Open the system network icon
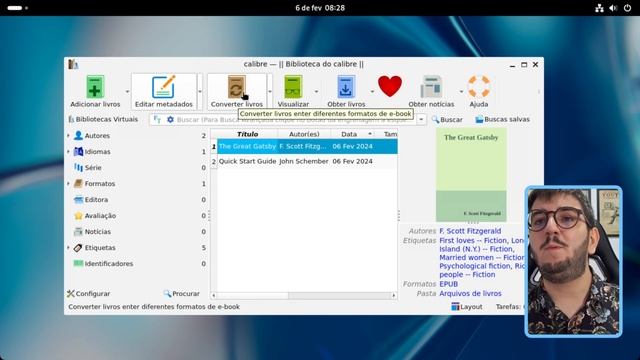The image size is (640, 360). pos(599,8)
